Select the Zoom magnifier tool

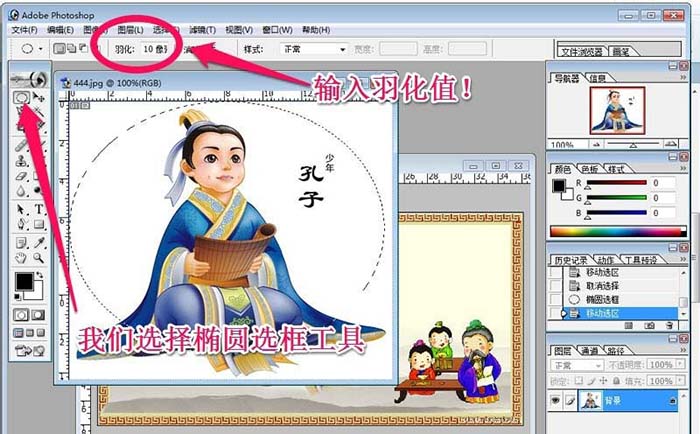pyautogui.click(x=39, y=258)
